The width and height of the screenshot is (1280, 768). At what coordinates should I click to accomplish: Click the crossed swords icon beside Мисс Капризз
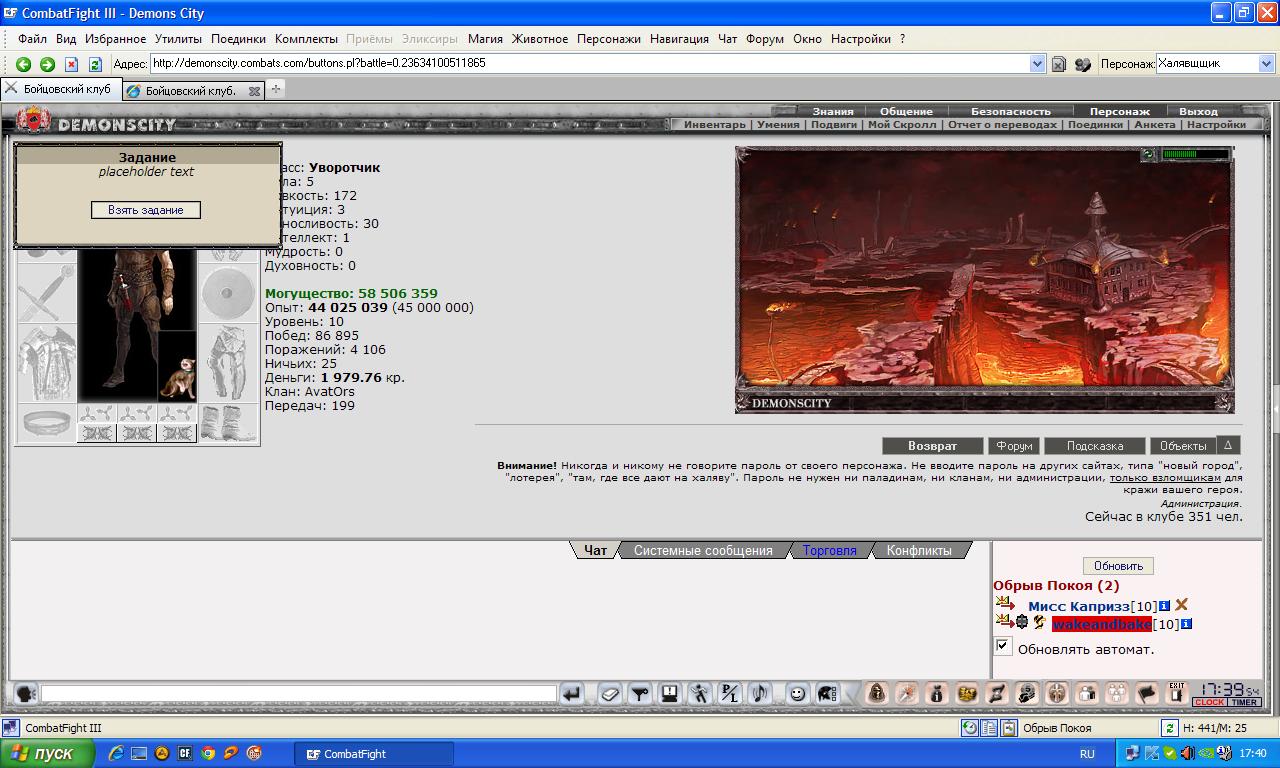(1181, 605)
